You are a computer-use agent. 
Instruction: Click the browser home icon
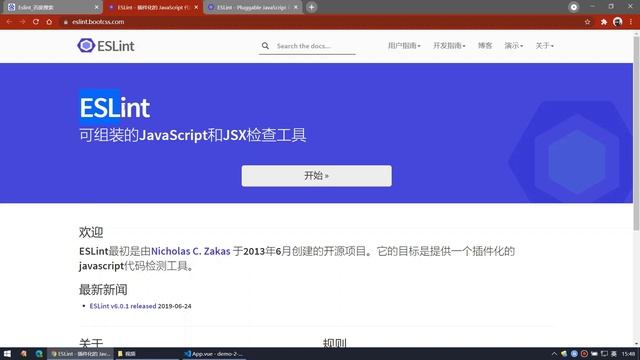point(49,22)
